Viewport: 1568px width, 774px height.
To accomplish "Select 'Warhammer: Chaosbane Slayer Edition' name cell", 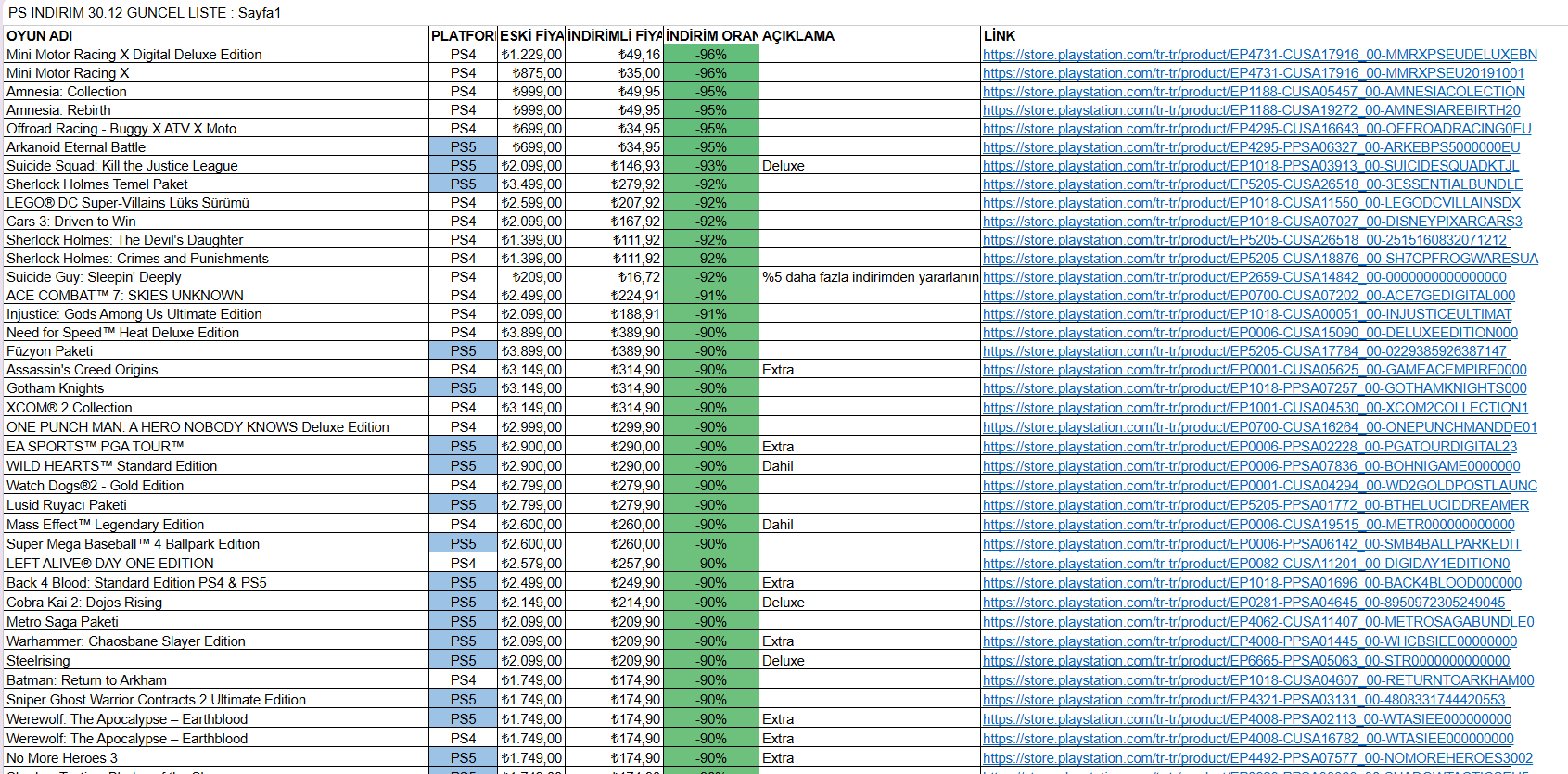I will [x=216, y=641].
